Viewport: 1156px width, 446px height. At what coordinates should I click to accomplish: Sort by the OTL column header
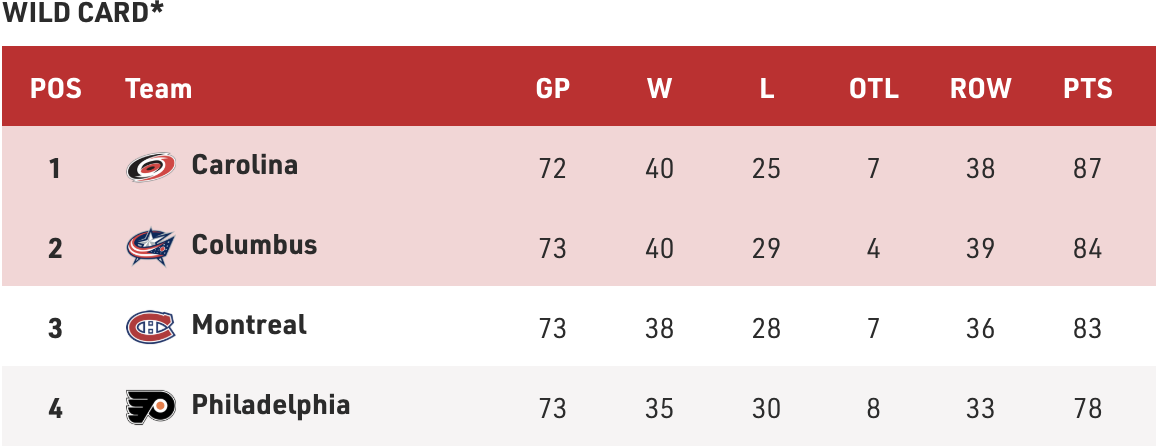coord(874,88)
